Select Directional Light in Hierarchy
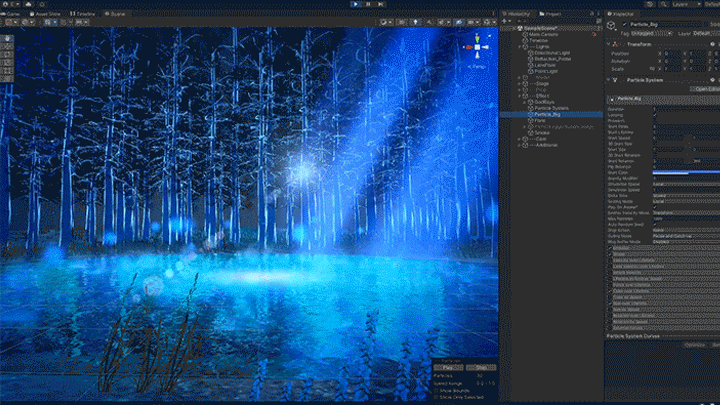 coord(552,53)
